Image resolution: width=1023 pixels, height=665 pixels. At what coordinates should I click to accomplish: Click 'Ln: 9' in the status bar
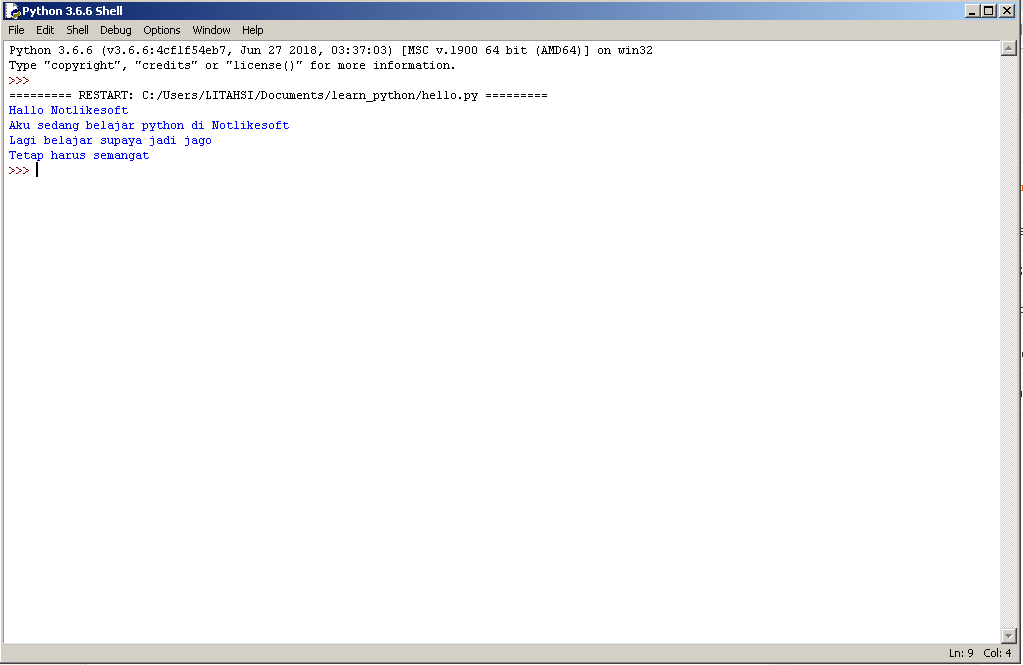[961, 653]
